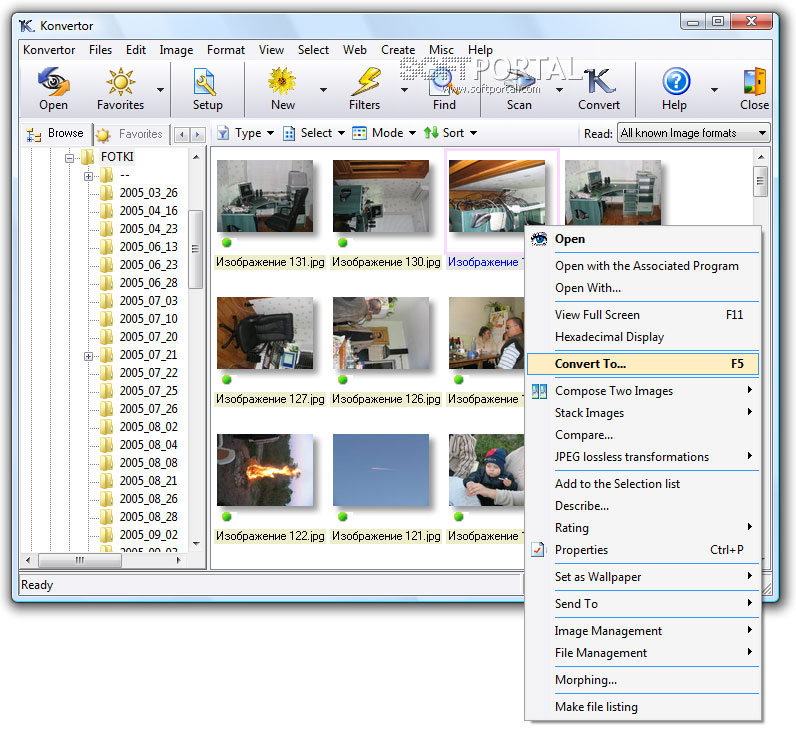This screenshot has height=735, width=796.
Task: Open Favorites sun icon in toolbar
Action: pos(120,82)
